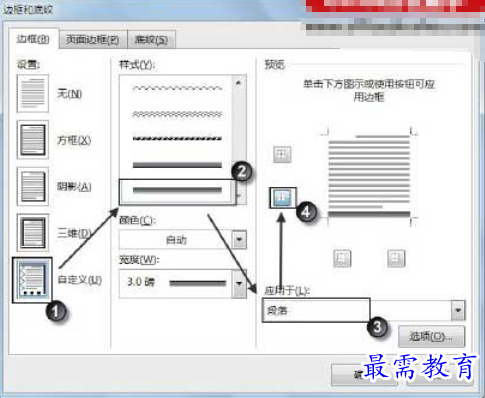Click the 自动 color value field
This screenshot has width=485, height=398.
pos(176,240)
